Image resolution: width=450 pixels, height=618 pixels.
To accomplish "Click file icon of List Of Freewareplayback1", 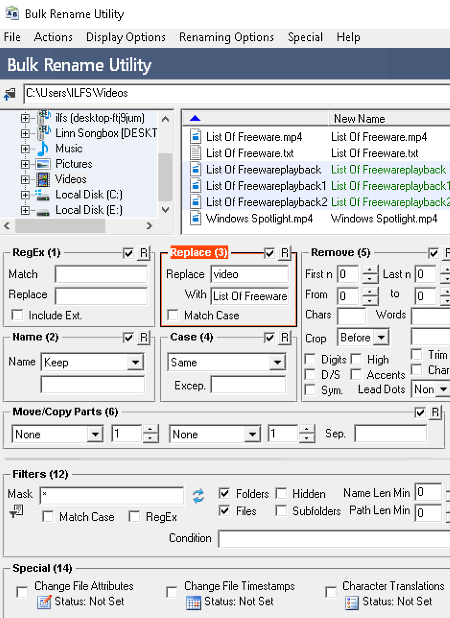I will click(195, 186).
